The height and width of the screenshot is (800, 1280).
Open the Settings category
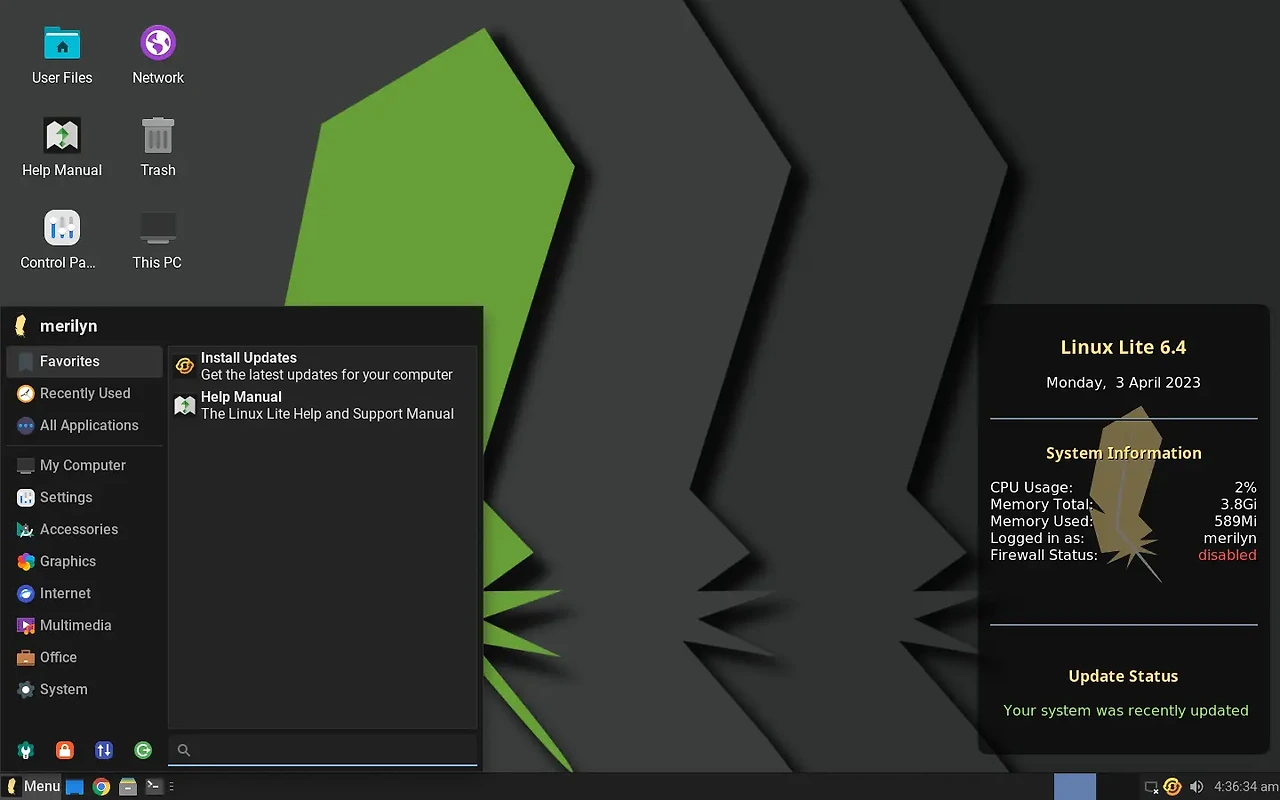coord(84,497)
